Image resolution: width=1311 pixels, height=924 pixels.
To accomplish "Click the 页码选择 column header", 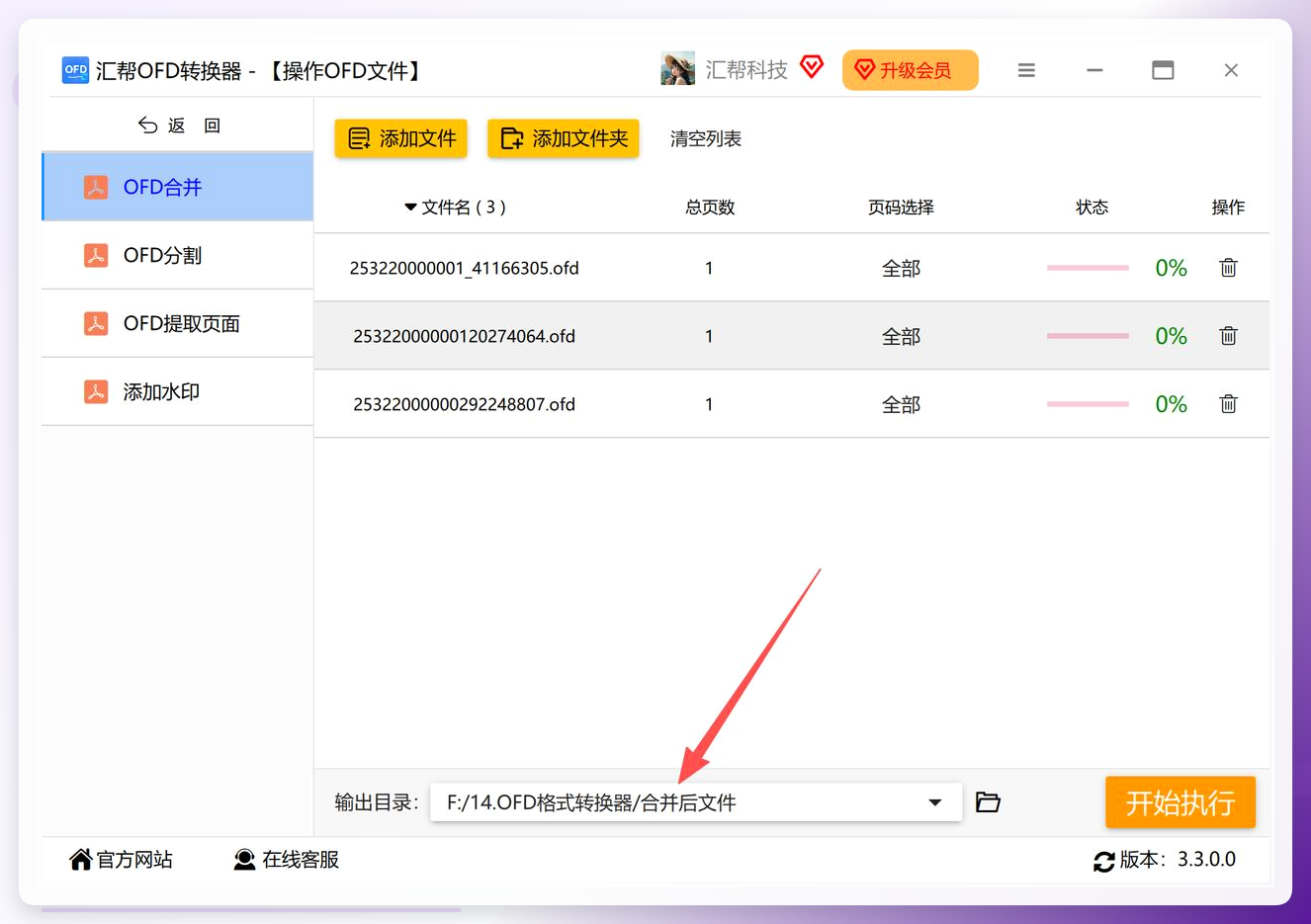I will coord(901,208).
